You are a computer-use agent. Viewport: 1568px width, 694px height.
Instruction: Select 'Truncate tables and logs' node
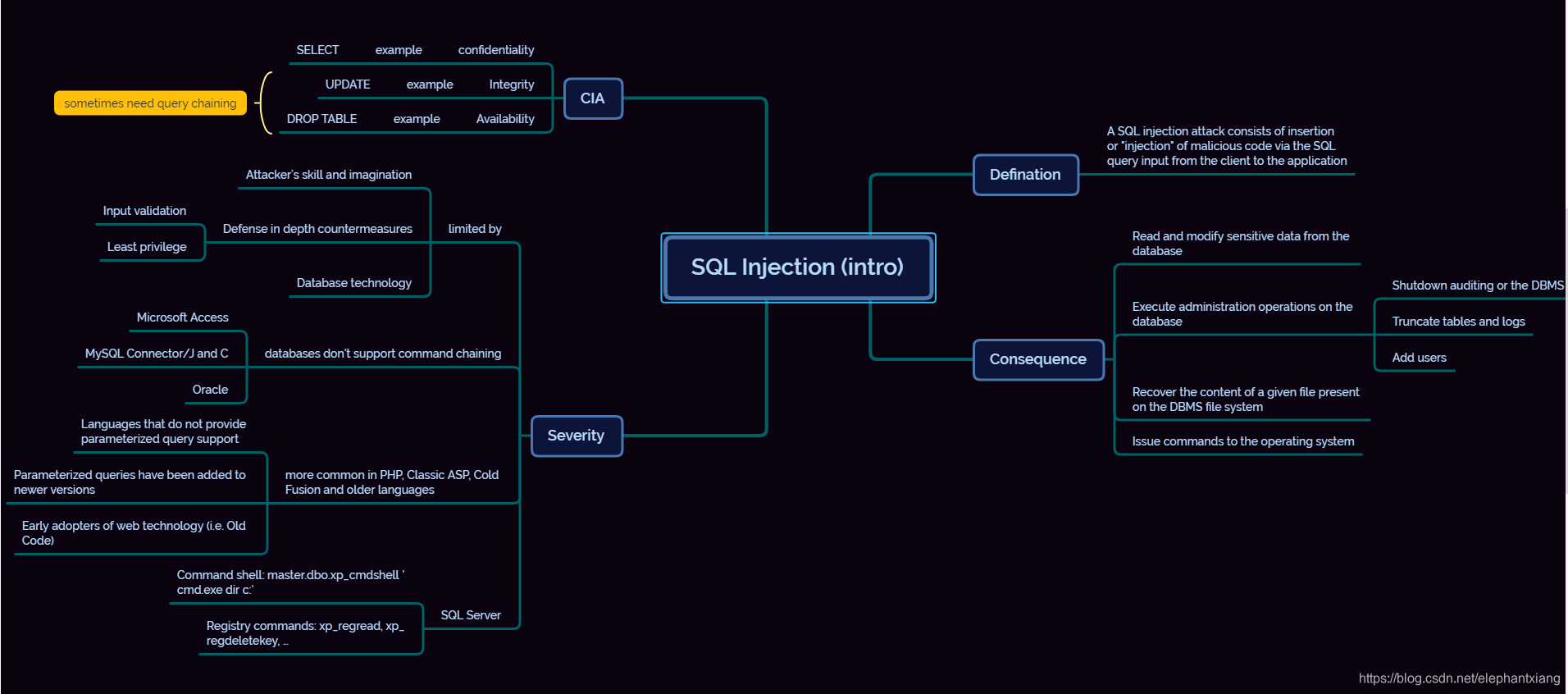[1459, 322]
